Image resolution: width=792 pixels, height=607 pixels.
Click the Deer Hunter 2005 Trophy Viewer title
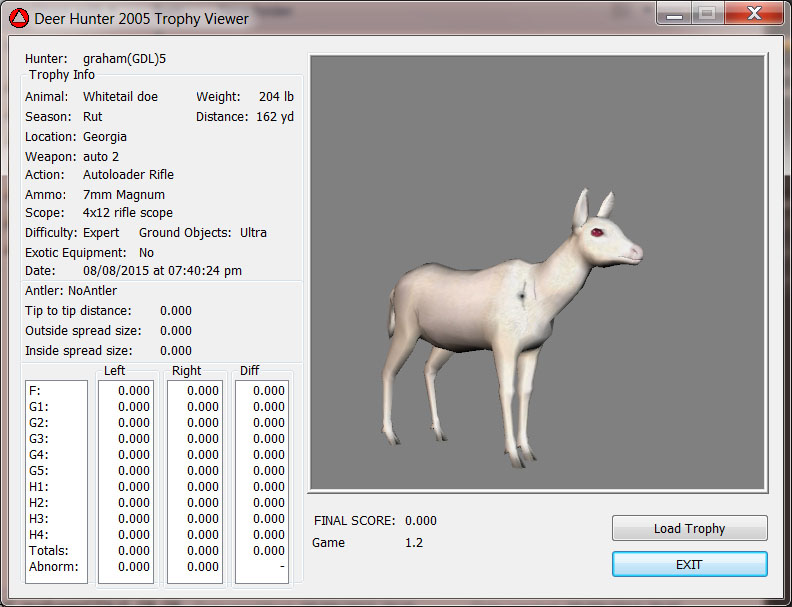(x=142, y=18)
